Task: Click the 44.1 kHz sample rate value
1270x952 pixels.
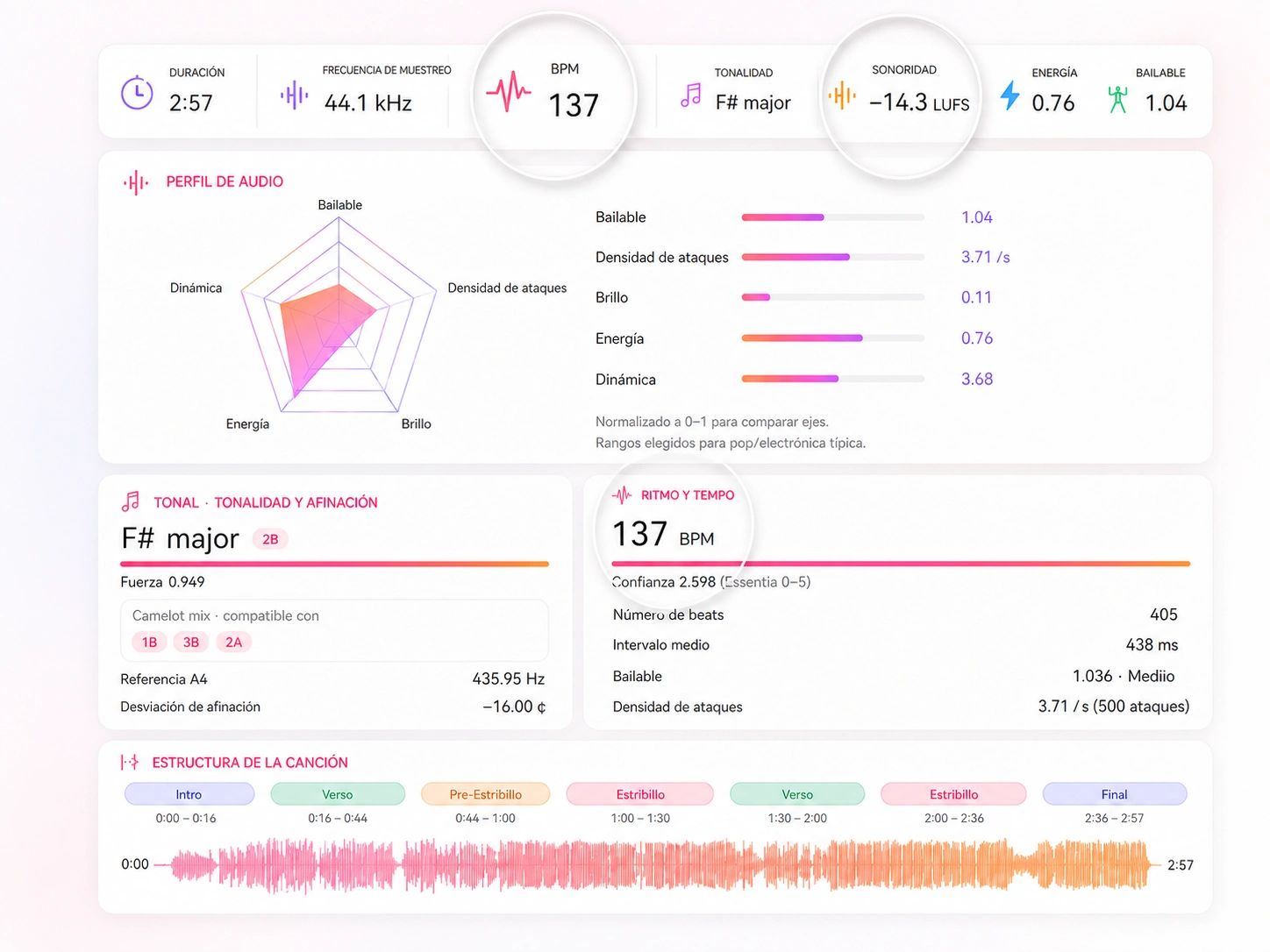Action: point(368,103)
